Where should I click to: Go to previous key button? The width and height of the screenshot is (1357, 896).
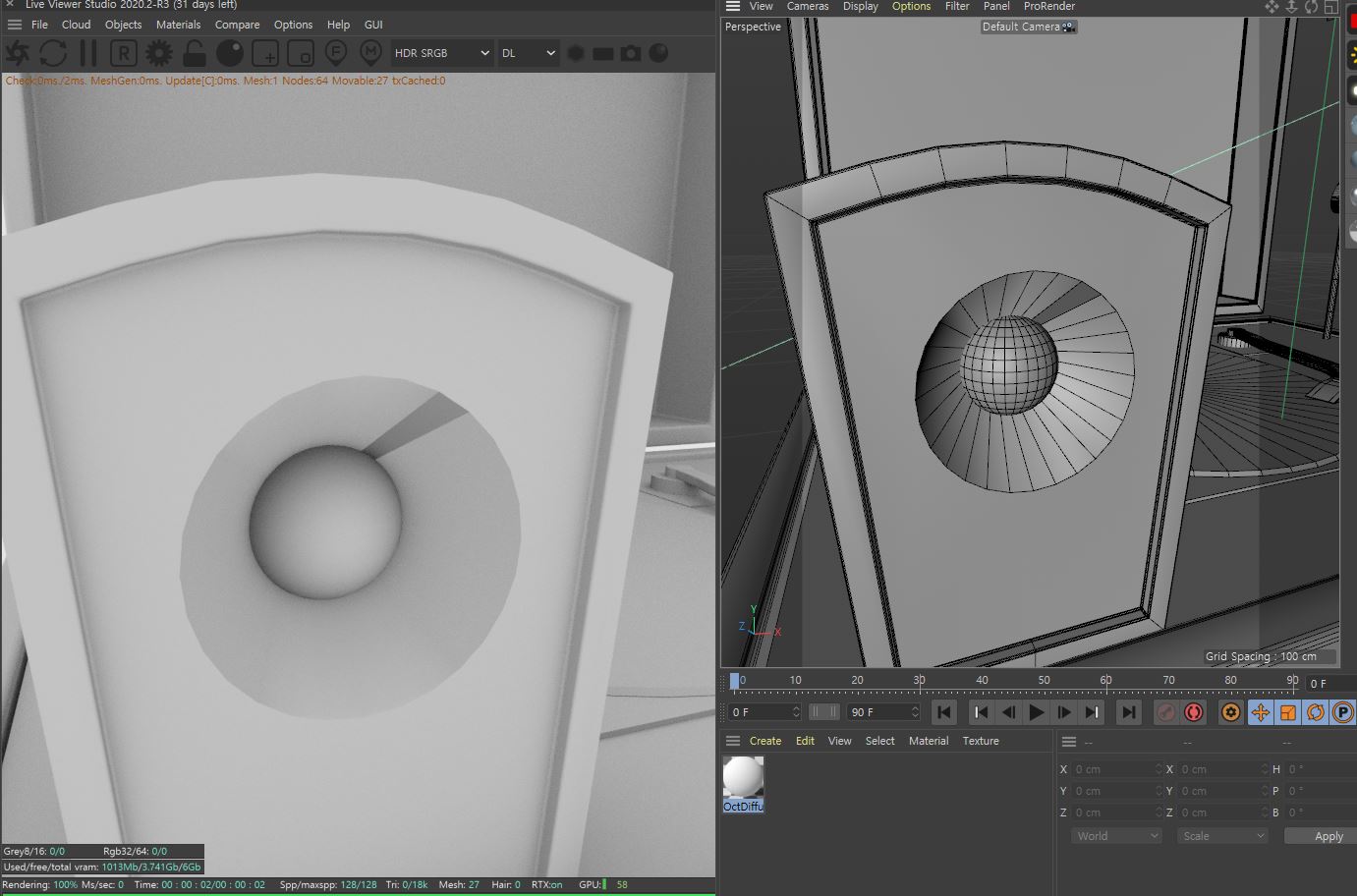(981, 712)
